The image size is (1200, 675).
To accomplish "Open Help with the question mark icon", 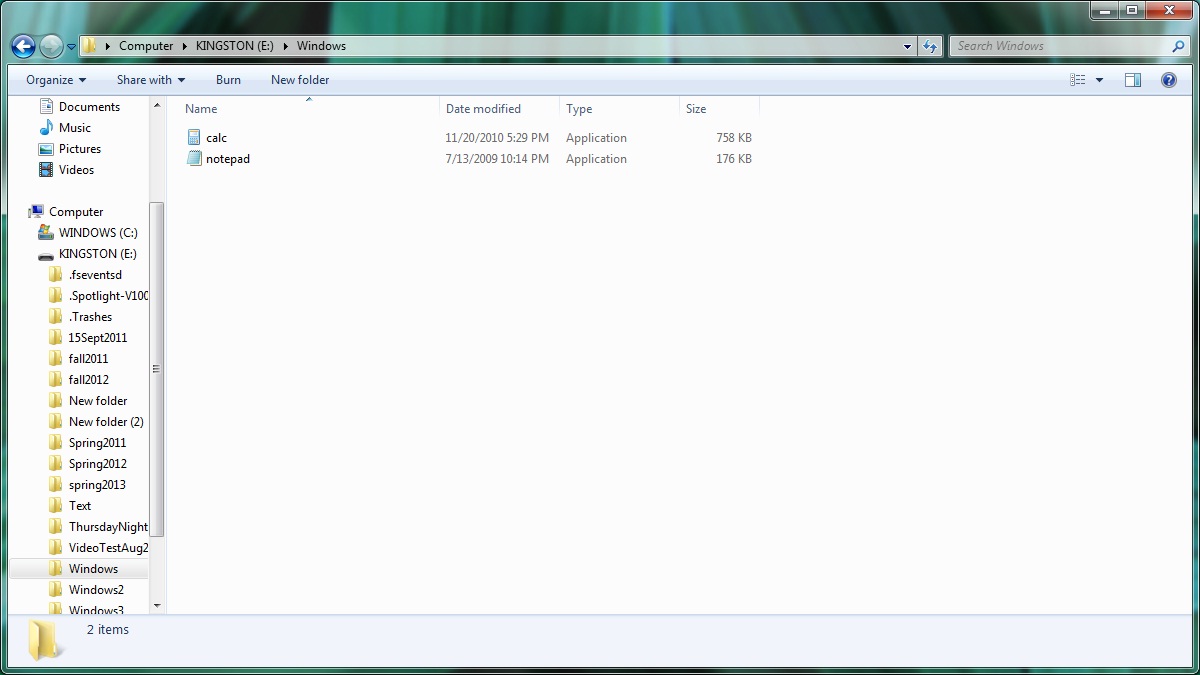I will click(x=1168, y=80).
